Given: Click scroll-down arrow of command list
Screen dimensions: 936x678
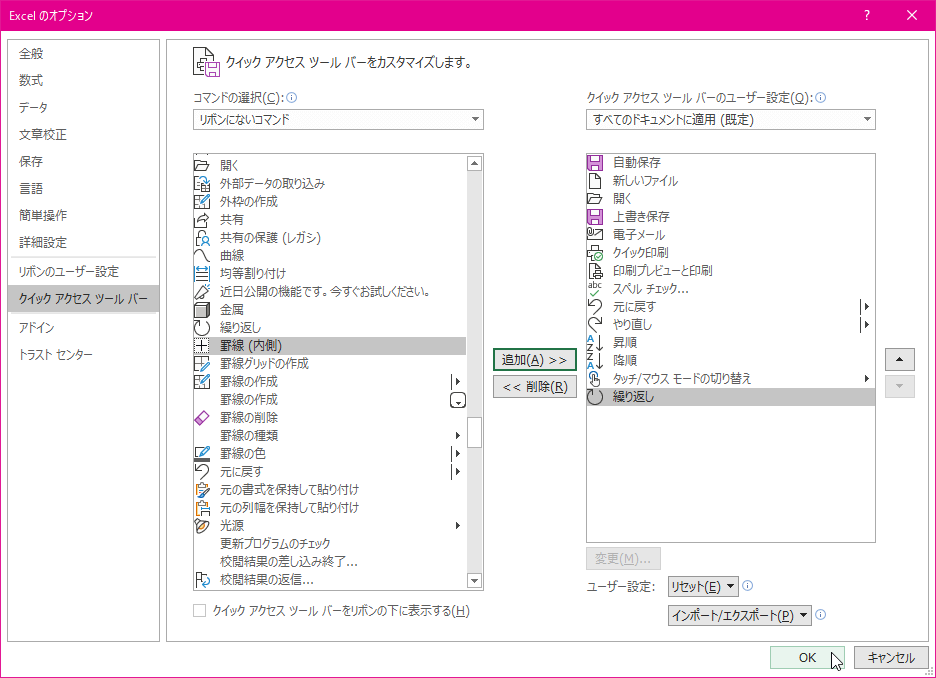Looking at the screenshot, I should 475,580.
